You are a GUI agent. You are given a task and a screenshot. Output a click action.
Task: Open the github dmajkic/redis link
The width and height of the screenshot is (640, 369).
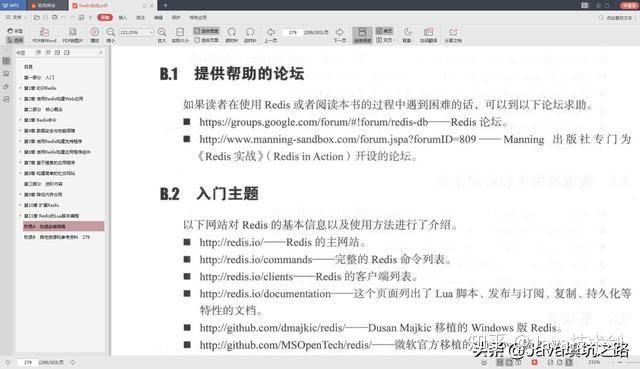pyautogui.click(x=272, y=328)
